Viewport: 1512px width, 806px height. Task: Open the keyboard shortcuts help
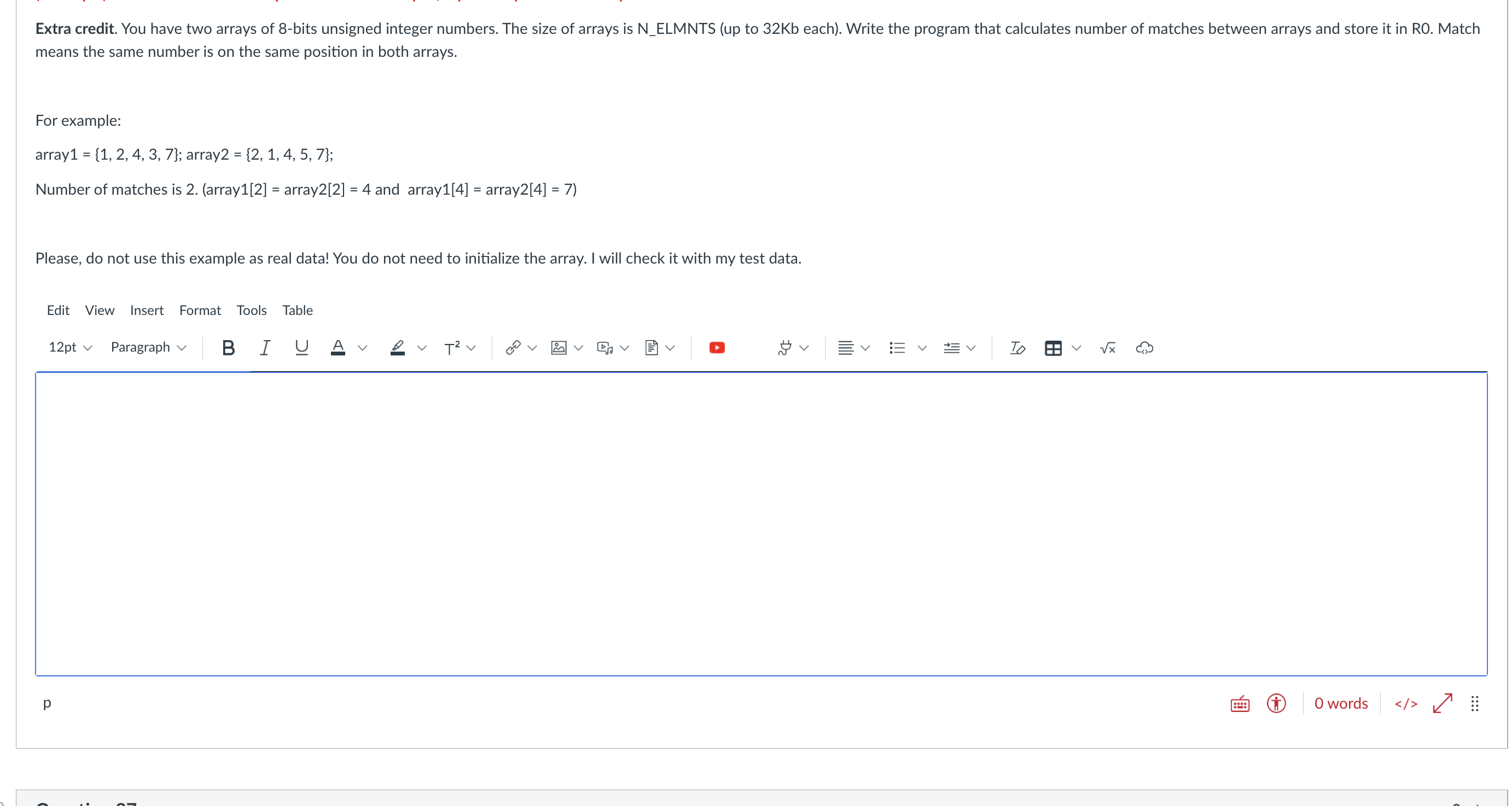coord(1239,703)
